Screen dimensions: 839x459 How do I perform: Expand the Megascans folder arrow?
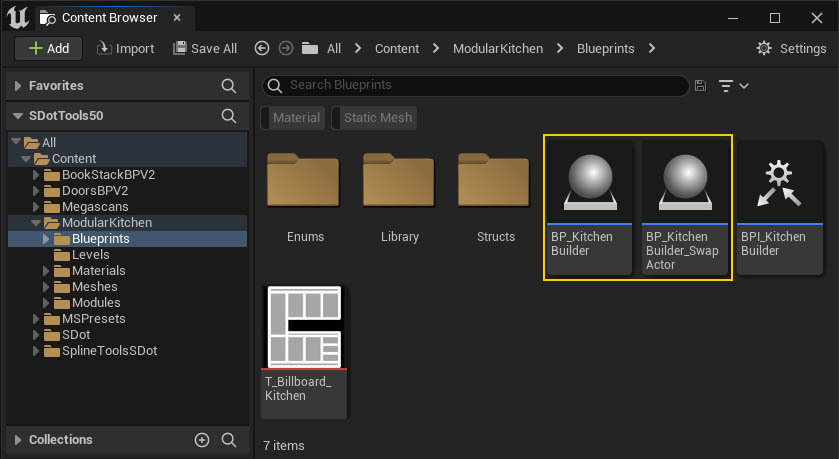tap(36, 207)
